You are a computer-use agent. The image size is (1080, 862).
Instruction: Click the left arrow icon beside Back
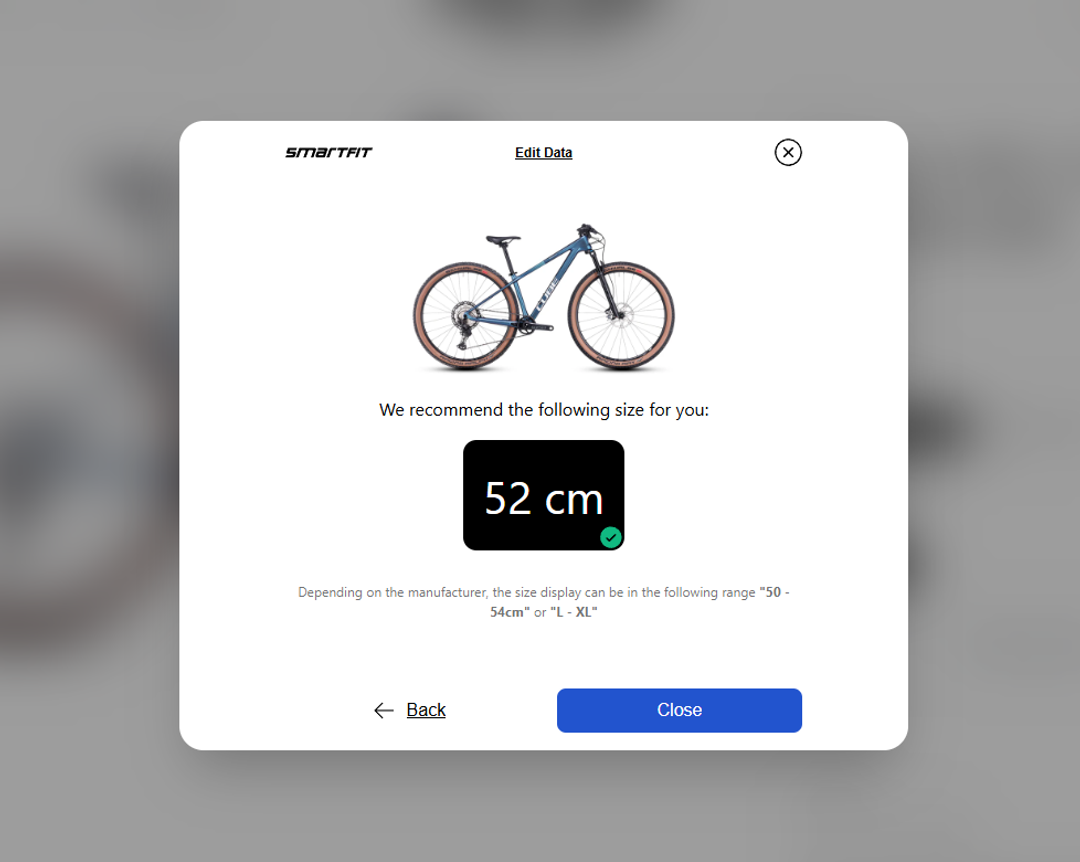tap(384, 710)
